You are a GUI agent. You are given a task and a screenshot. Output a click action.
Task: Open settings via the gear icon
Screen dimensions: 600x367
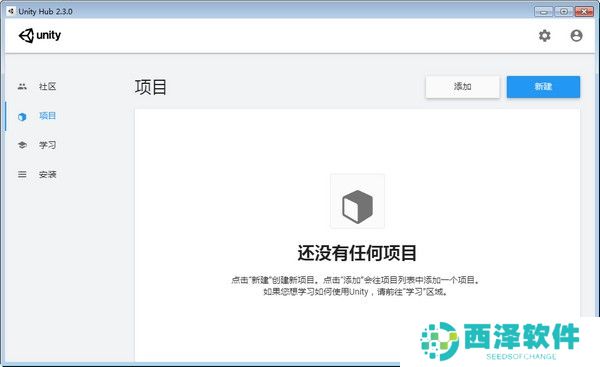click(x=545, y=36)
